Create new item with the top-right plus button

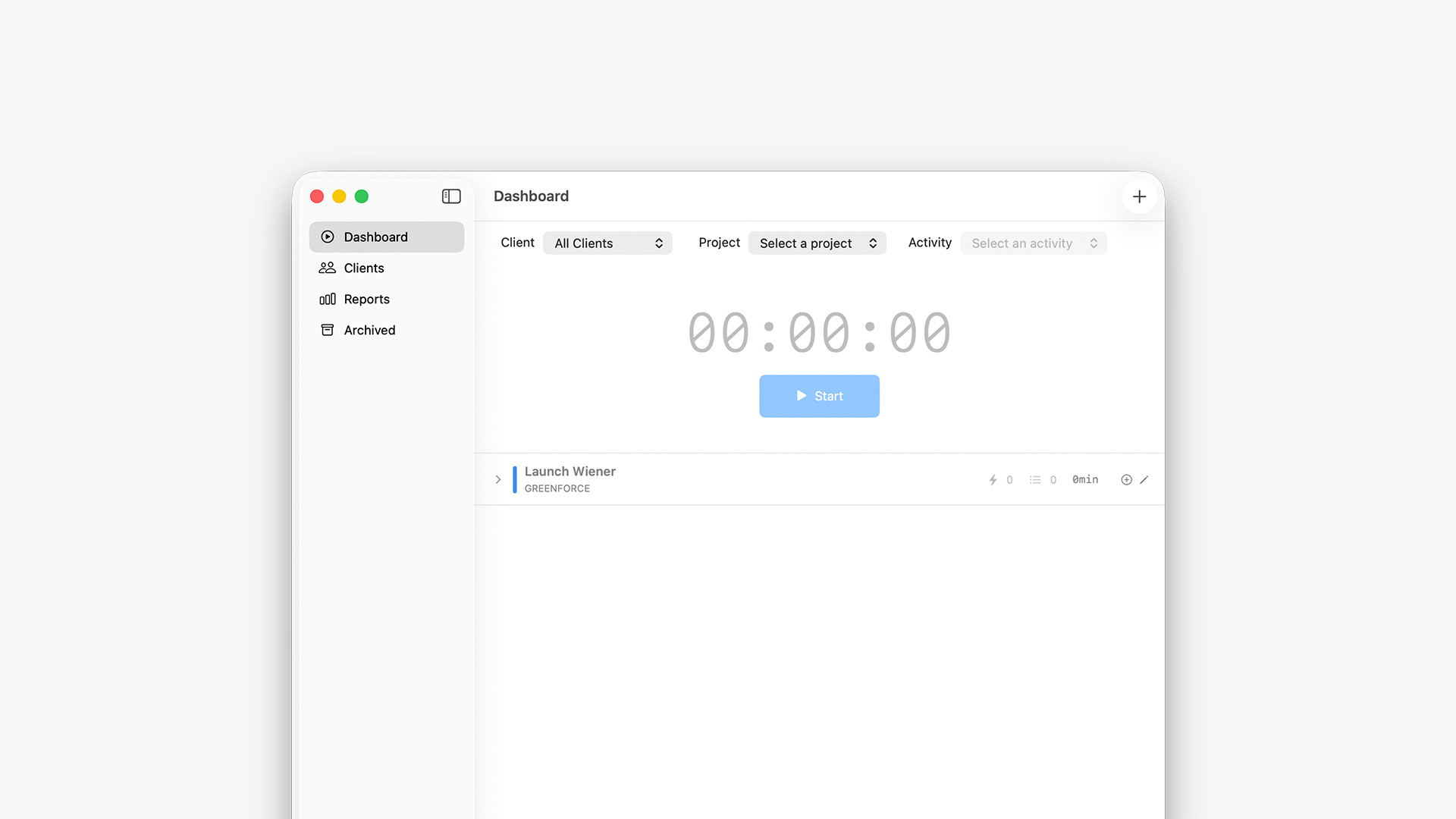coord(1139,196)
